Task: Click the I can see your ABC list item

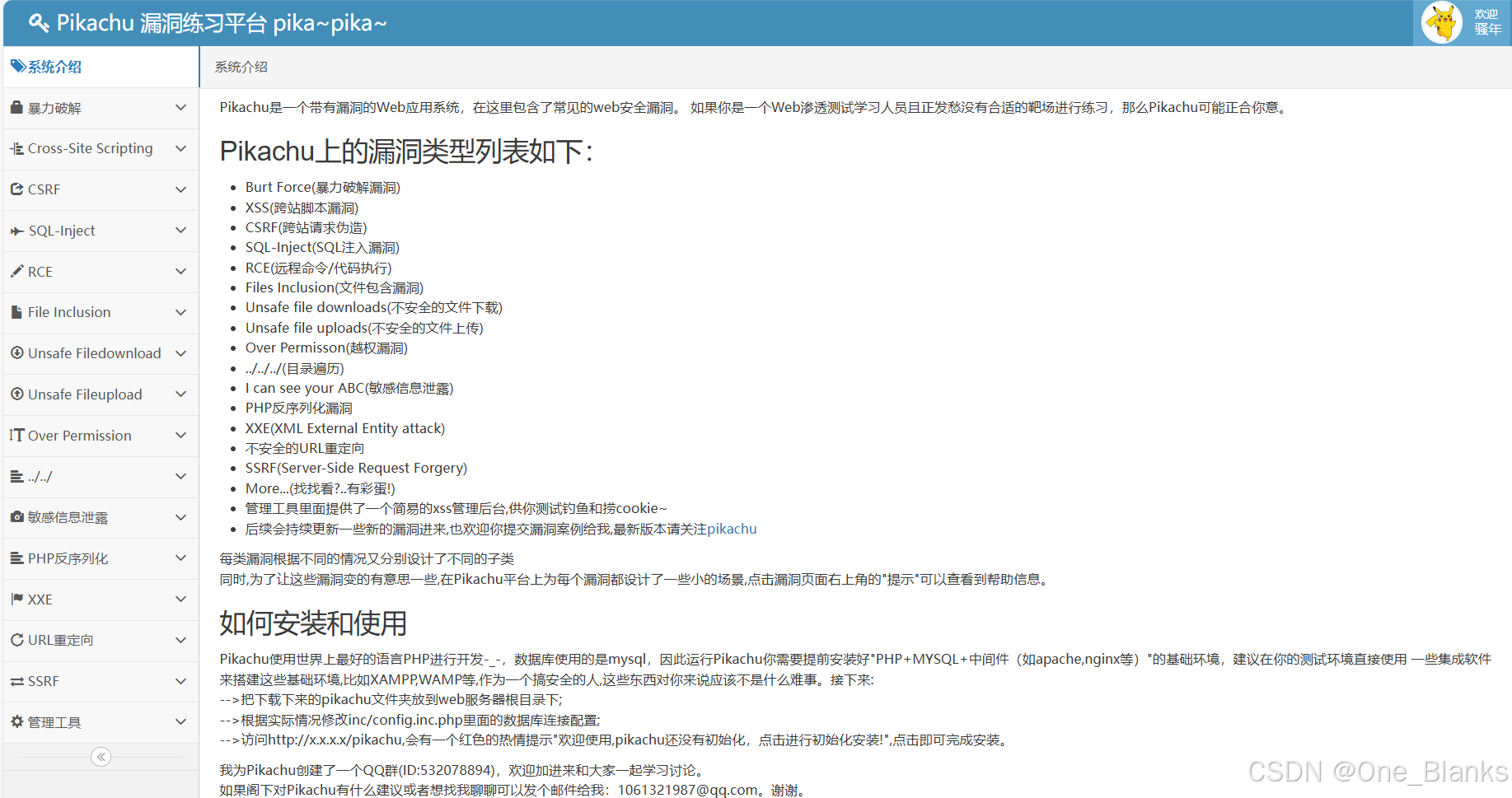Action: 349,388
